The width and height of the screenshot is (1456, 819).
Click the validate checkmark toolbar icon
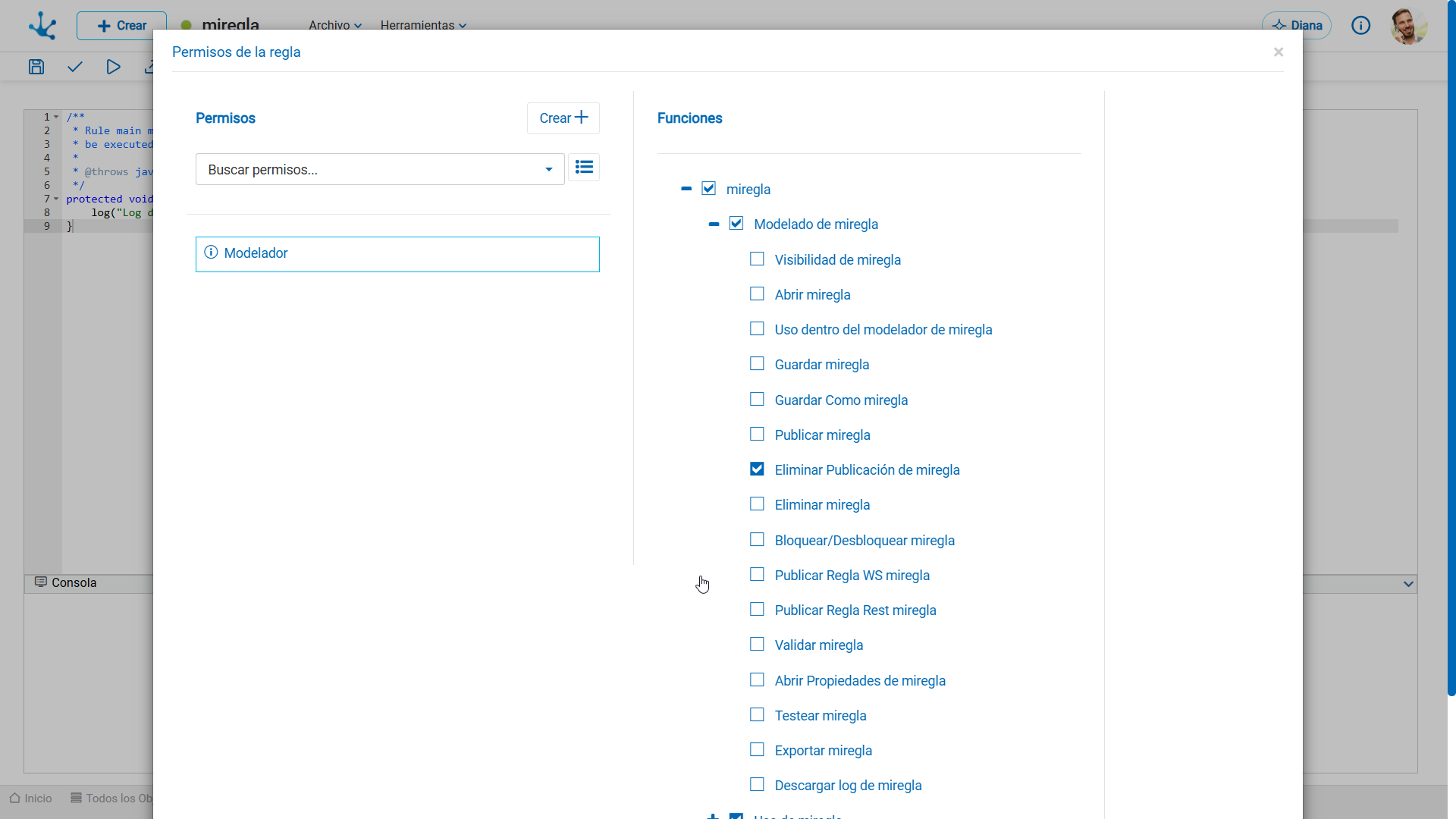74,67
